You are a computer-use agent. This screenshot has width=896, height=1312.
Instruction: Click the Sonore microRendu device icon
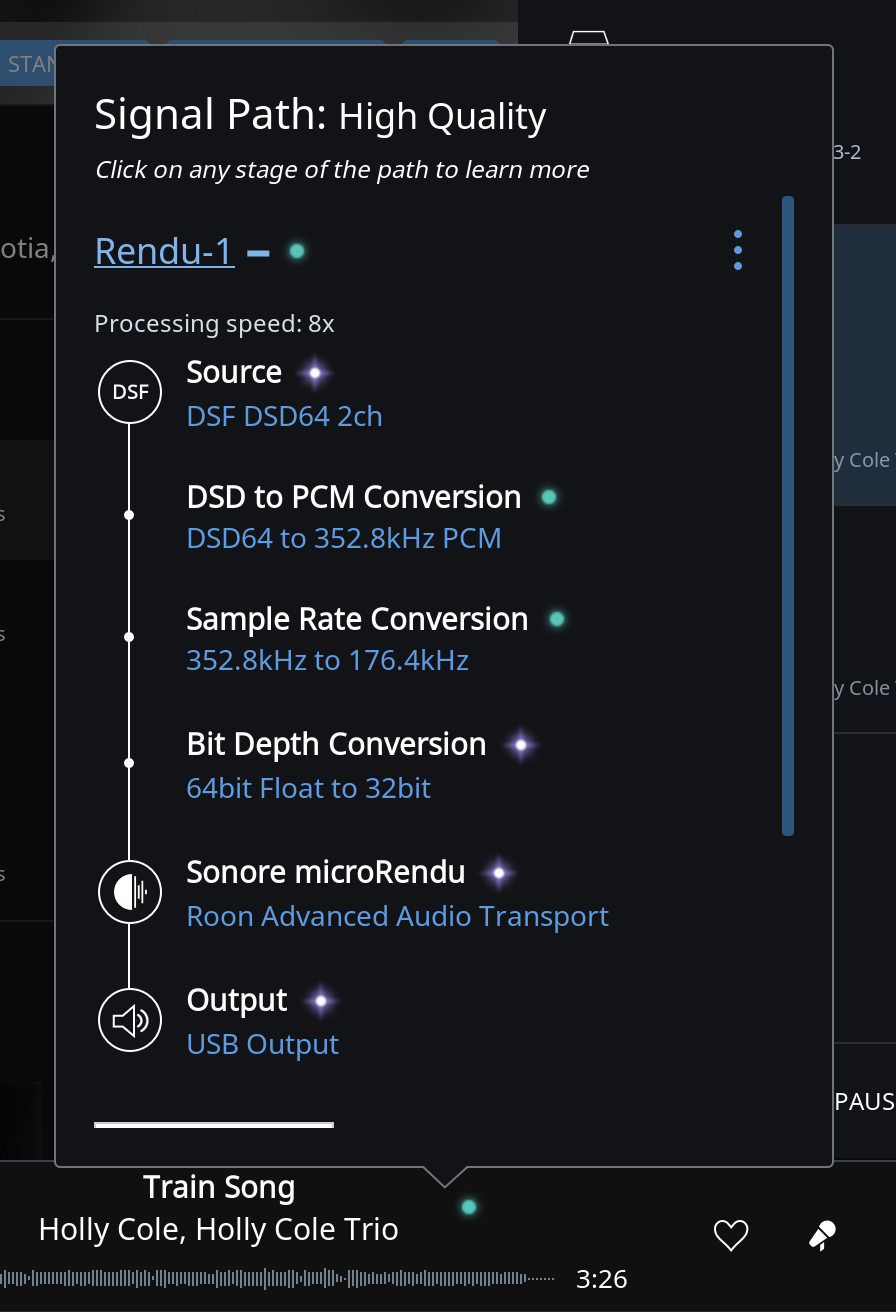(130, 891)
